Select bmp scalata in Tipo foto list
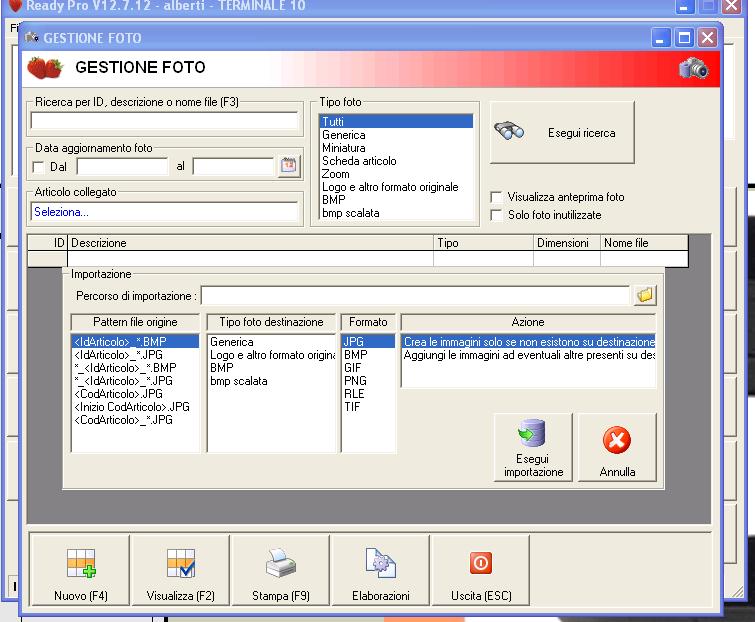 point(395,213)
